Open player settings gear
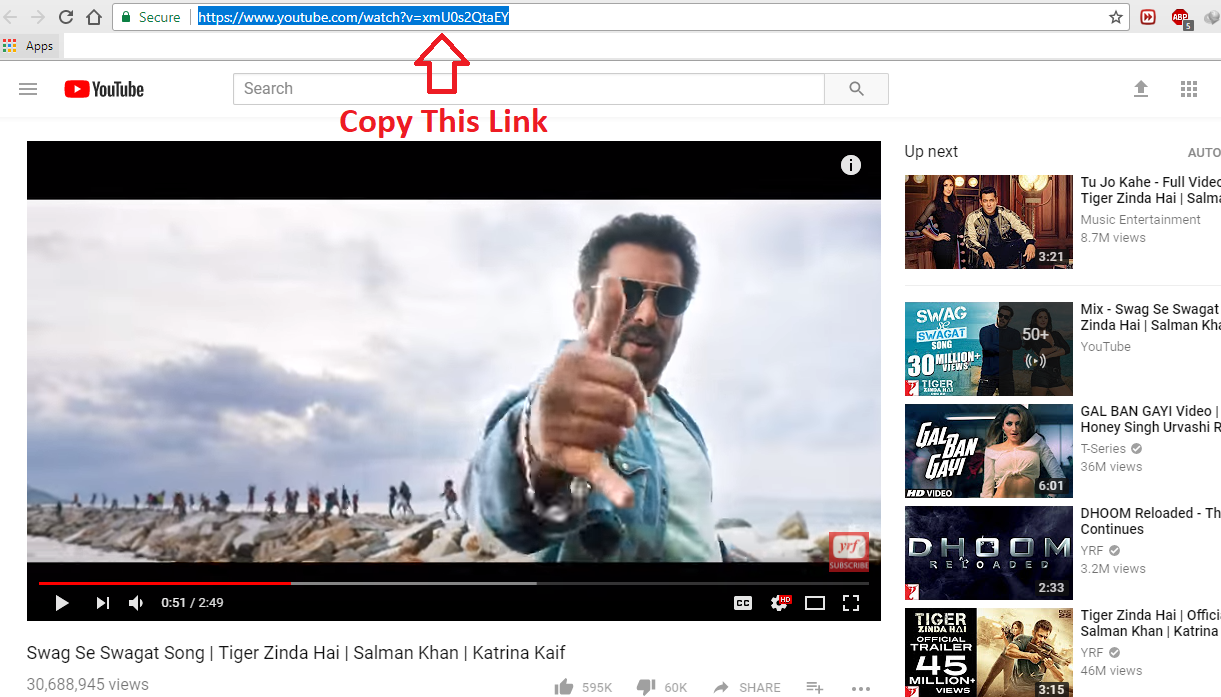 [x=780, y=603]
